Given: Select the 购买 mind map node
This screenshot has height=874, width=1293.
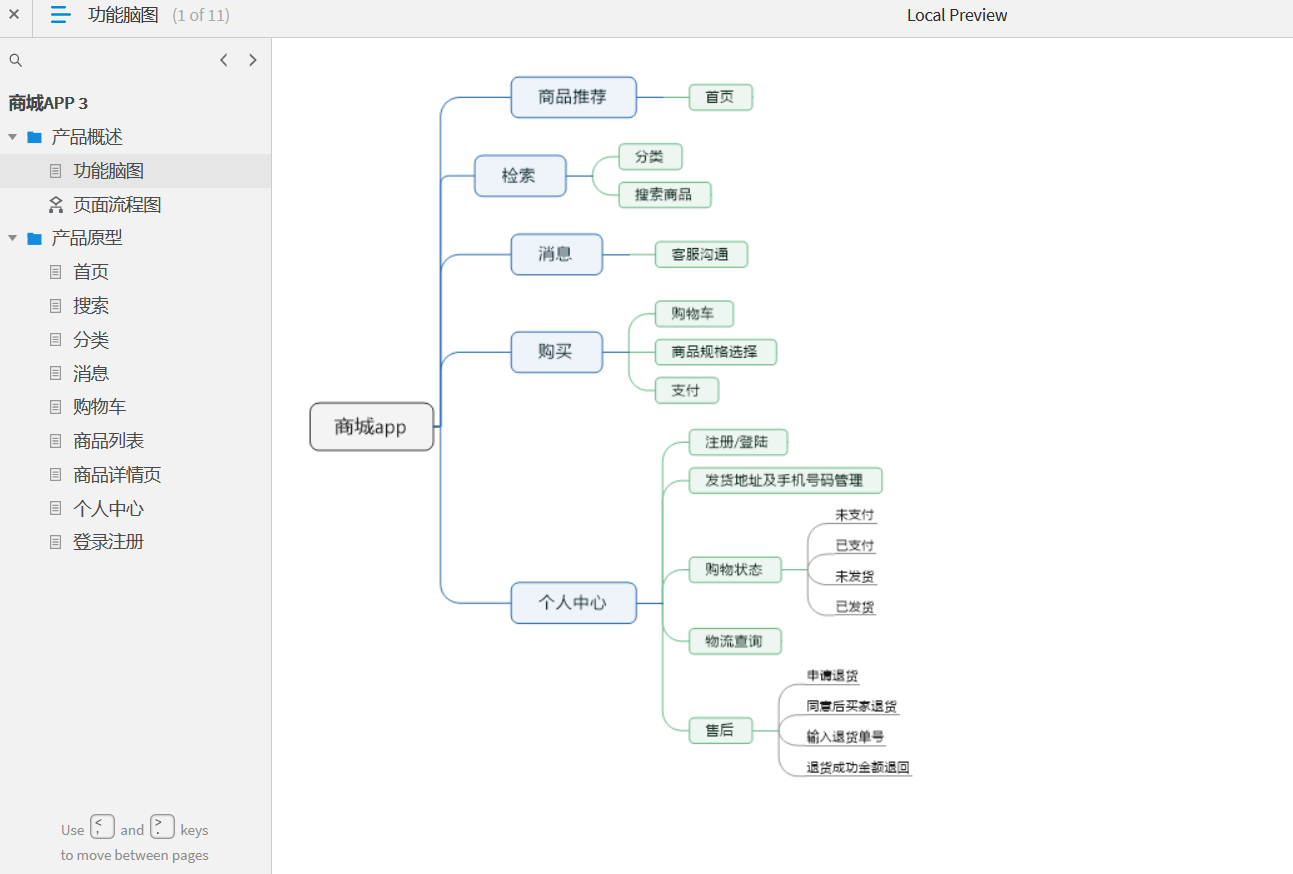Looking at the screenshot, I should [557, 352].
